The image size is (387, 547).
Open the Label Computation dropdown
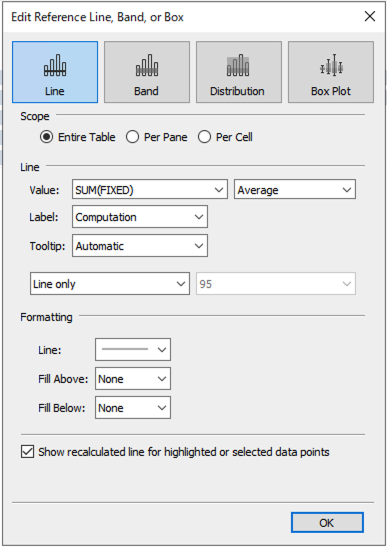(140, 217)
